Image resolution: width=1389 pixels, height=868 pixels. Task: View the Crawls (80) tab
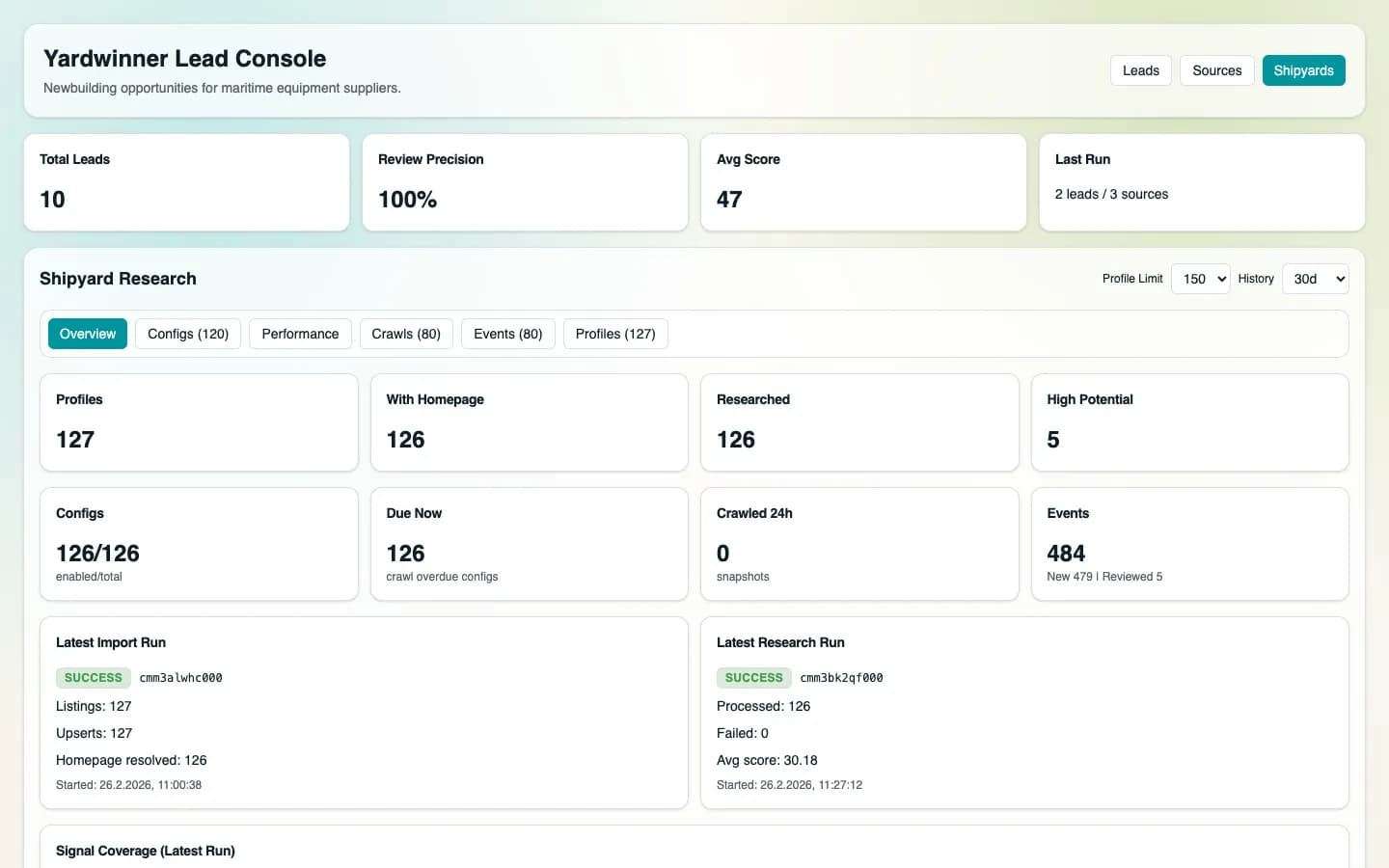[x=406, y=334]
